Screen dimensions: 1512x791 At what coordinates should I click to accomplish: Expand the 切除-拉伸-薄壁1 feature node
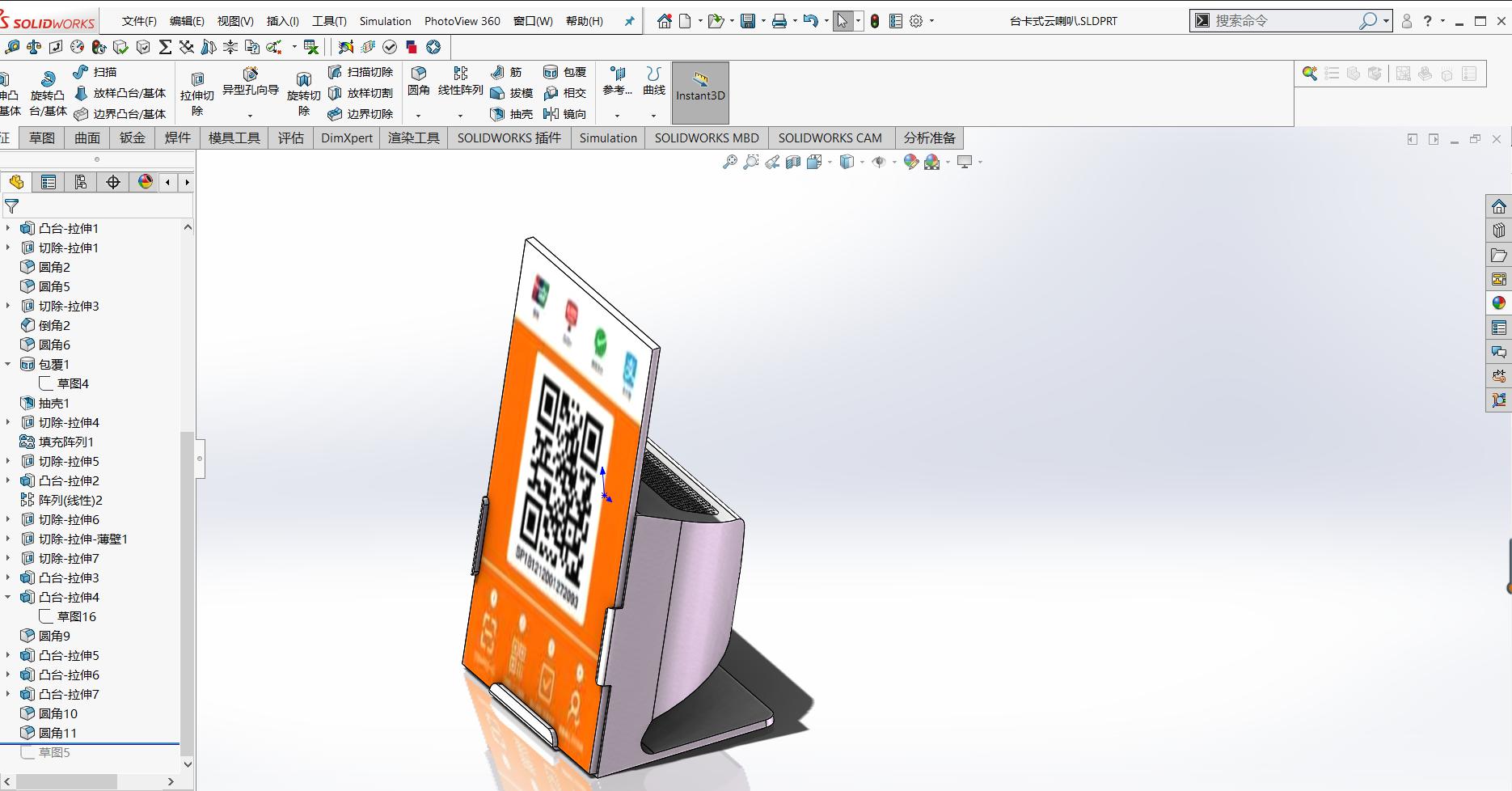pyautogui.click(x=8, y=539)
